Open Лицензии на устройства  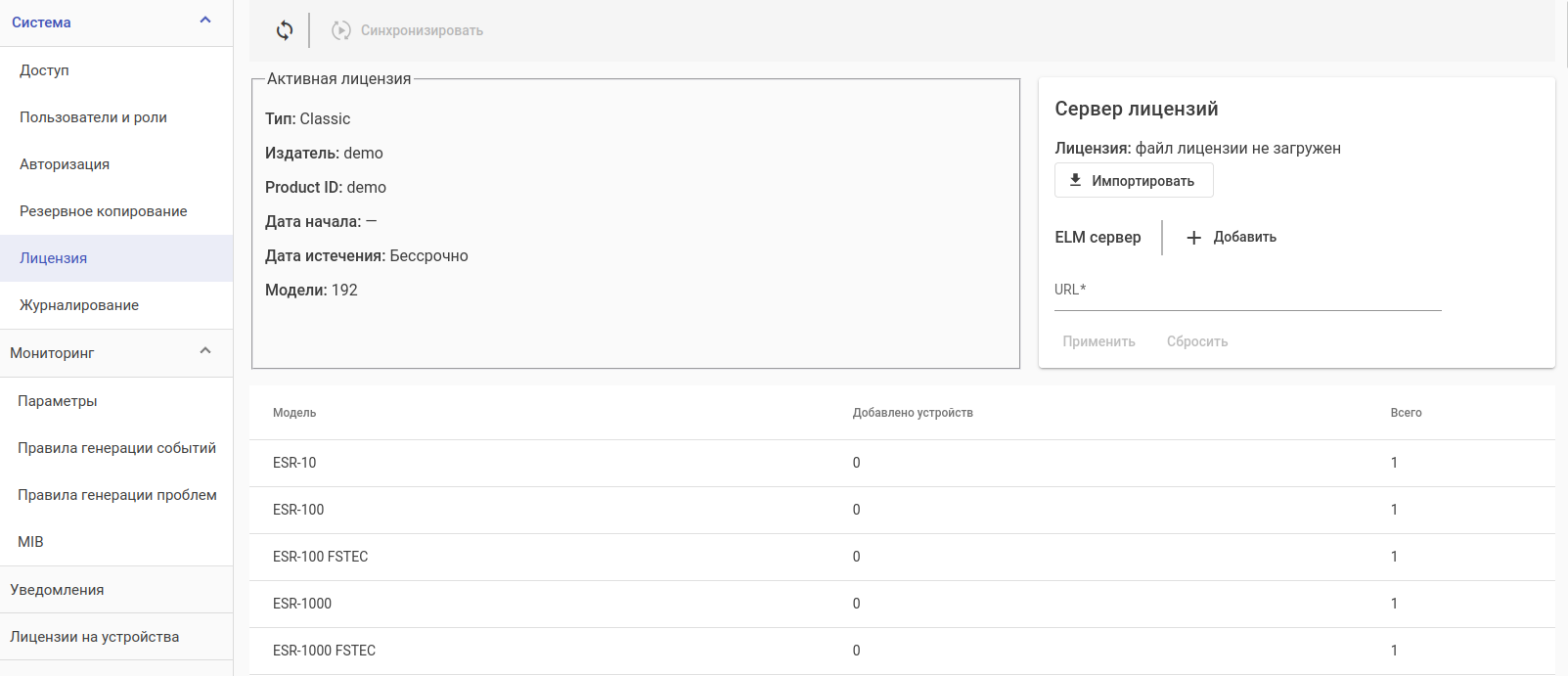tap(95, 637)
